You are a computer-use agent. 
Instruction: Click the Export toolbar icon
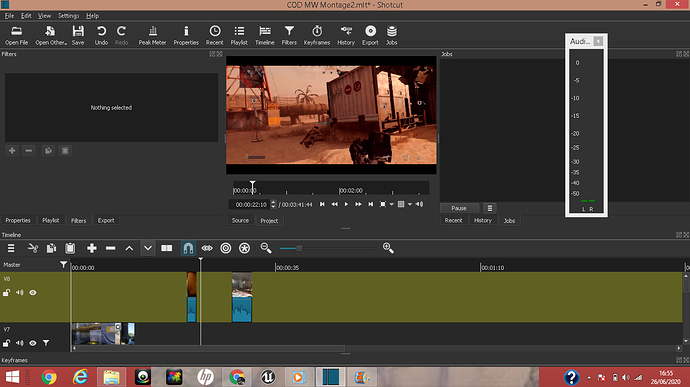click(370, 35)
